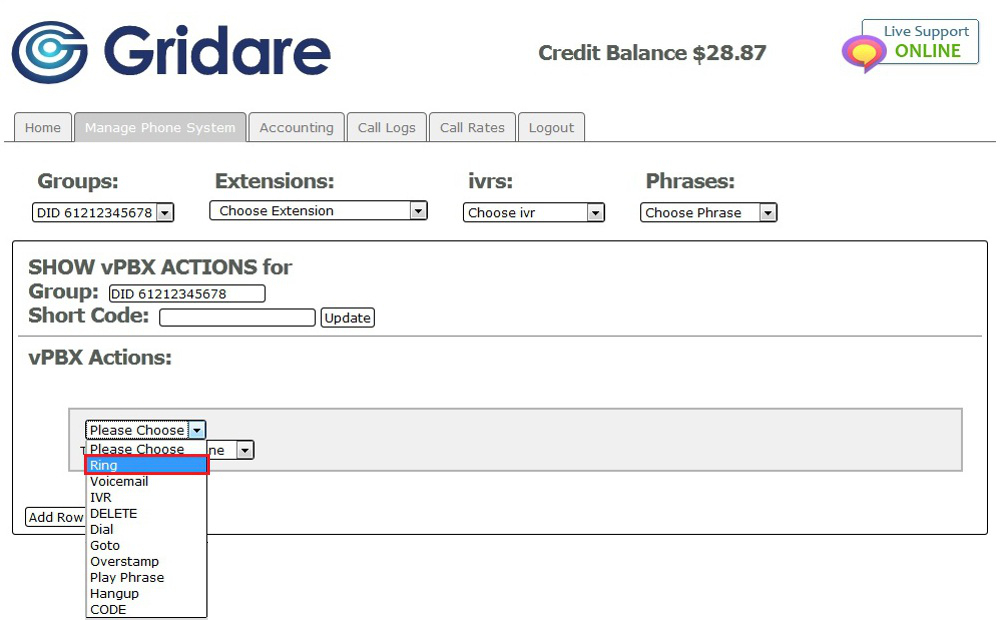This screenshot has height=620, width=1000.
Task: Open the Choose ivr dropdown
Action: [533, 213]
